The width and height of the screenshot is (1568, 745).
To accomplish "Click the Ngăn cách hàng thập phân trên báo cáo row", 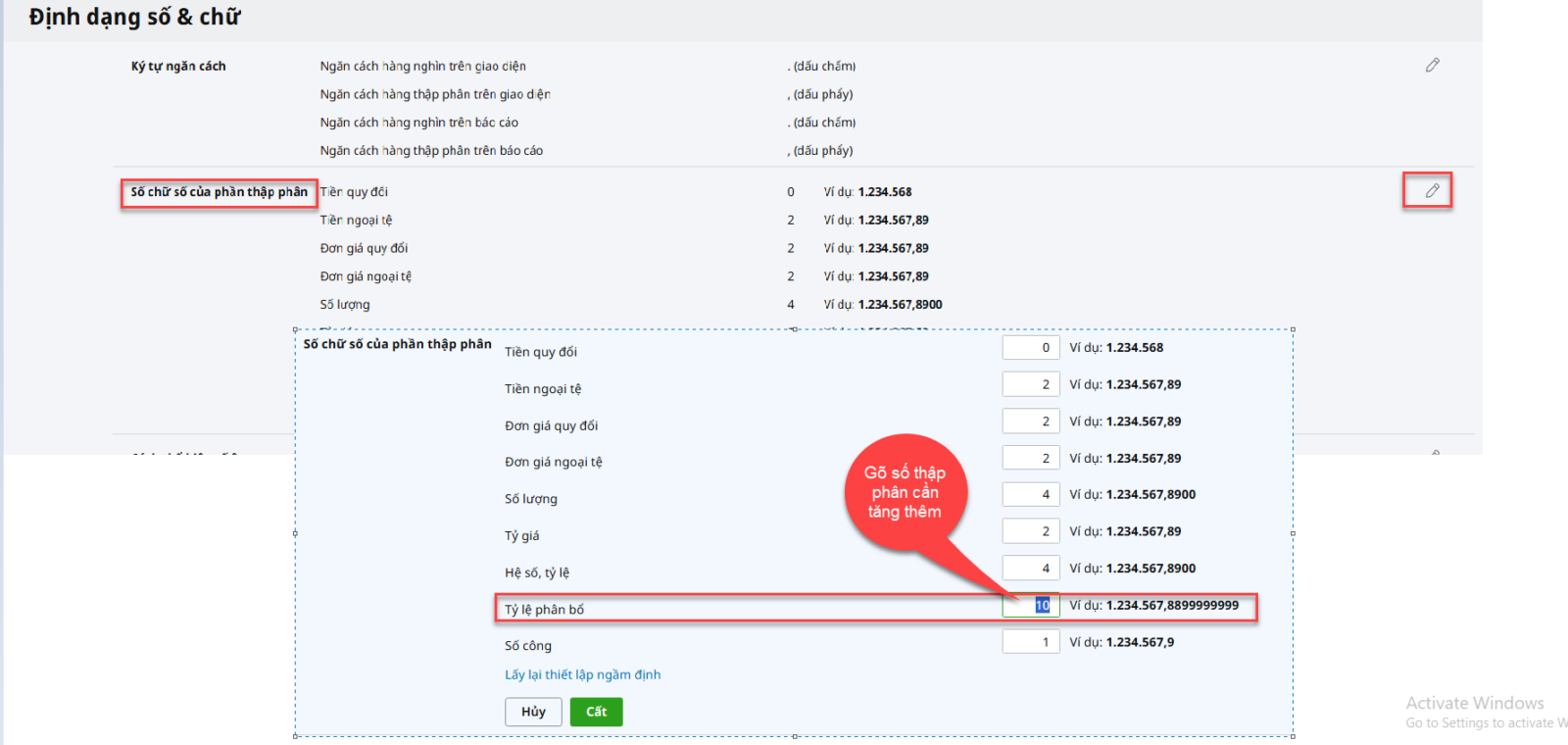I will [431, 151].
